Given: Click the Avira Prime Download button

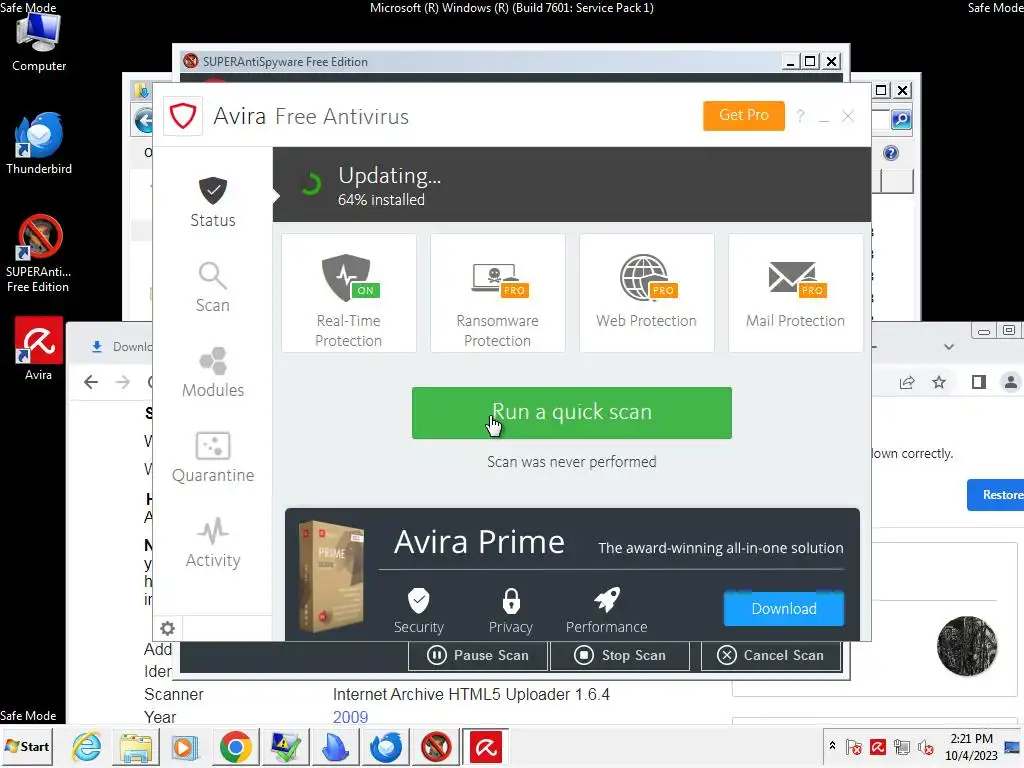Looking at the screenshot, I should click(784, 609).
